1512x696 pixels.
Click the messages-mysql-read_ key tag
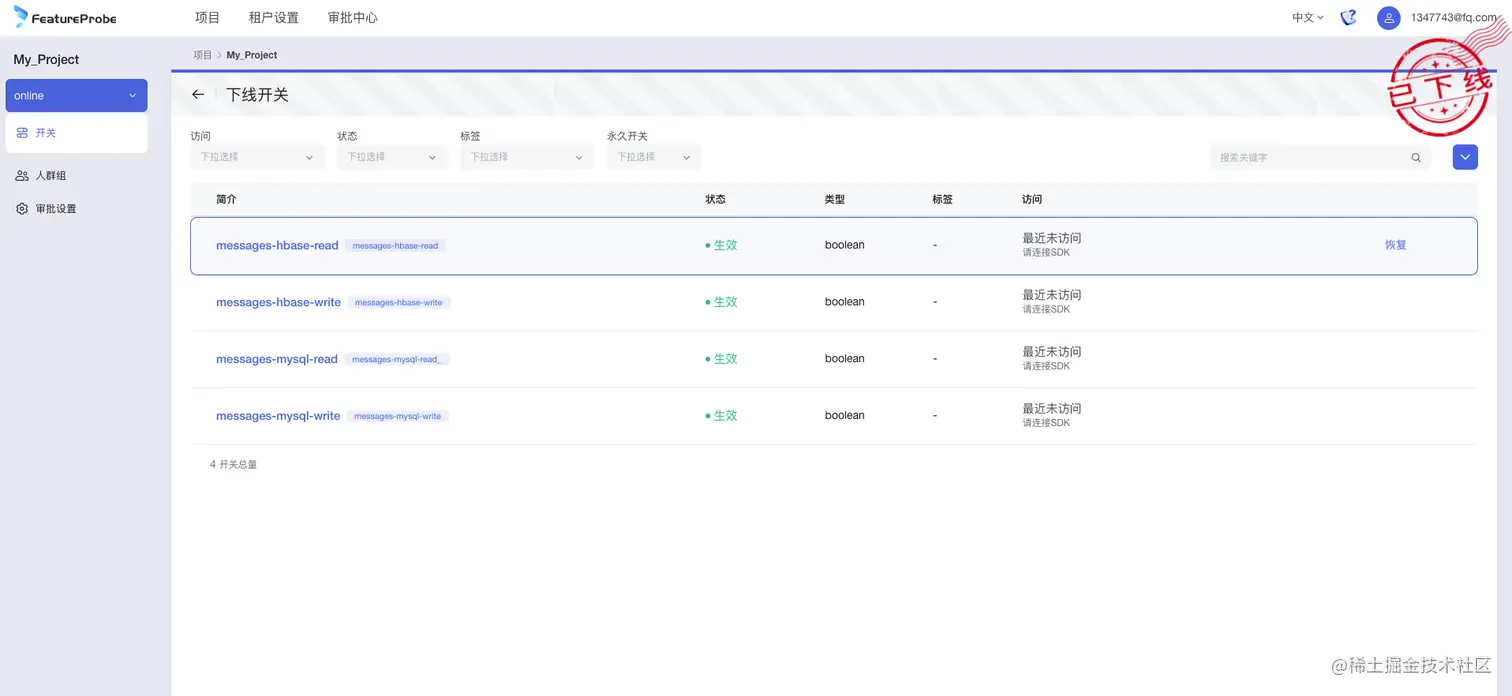click(x=396, y=359)
